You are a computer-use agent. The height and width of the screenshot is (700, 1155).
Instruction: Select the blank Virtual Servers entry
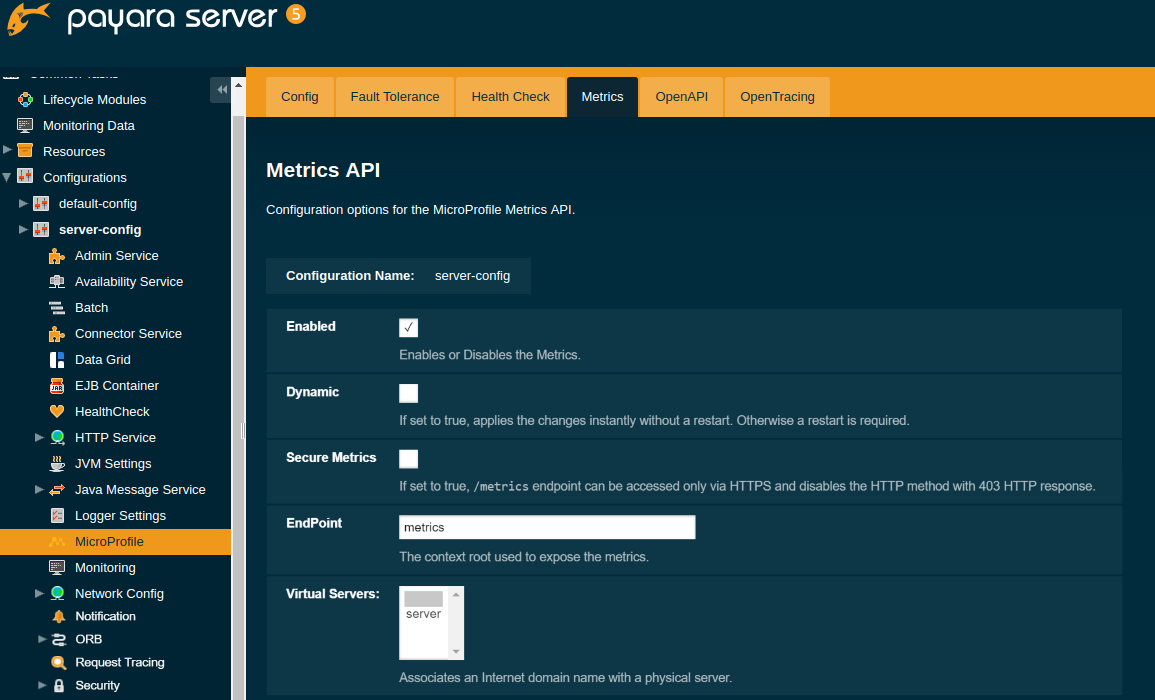[424, 598]
